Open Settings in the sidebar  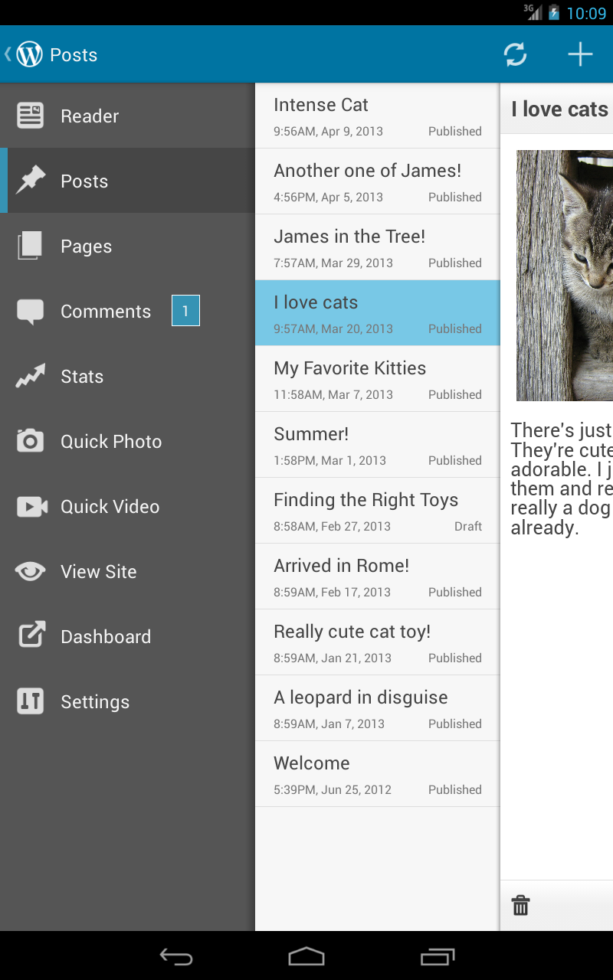point(94,702)
